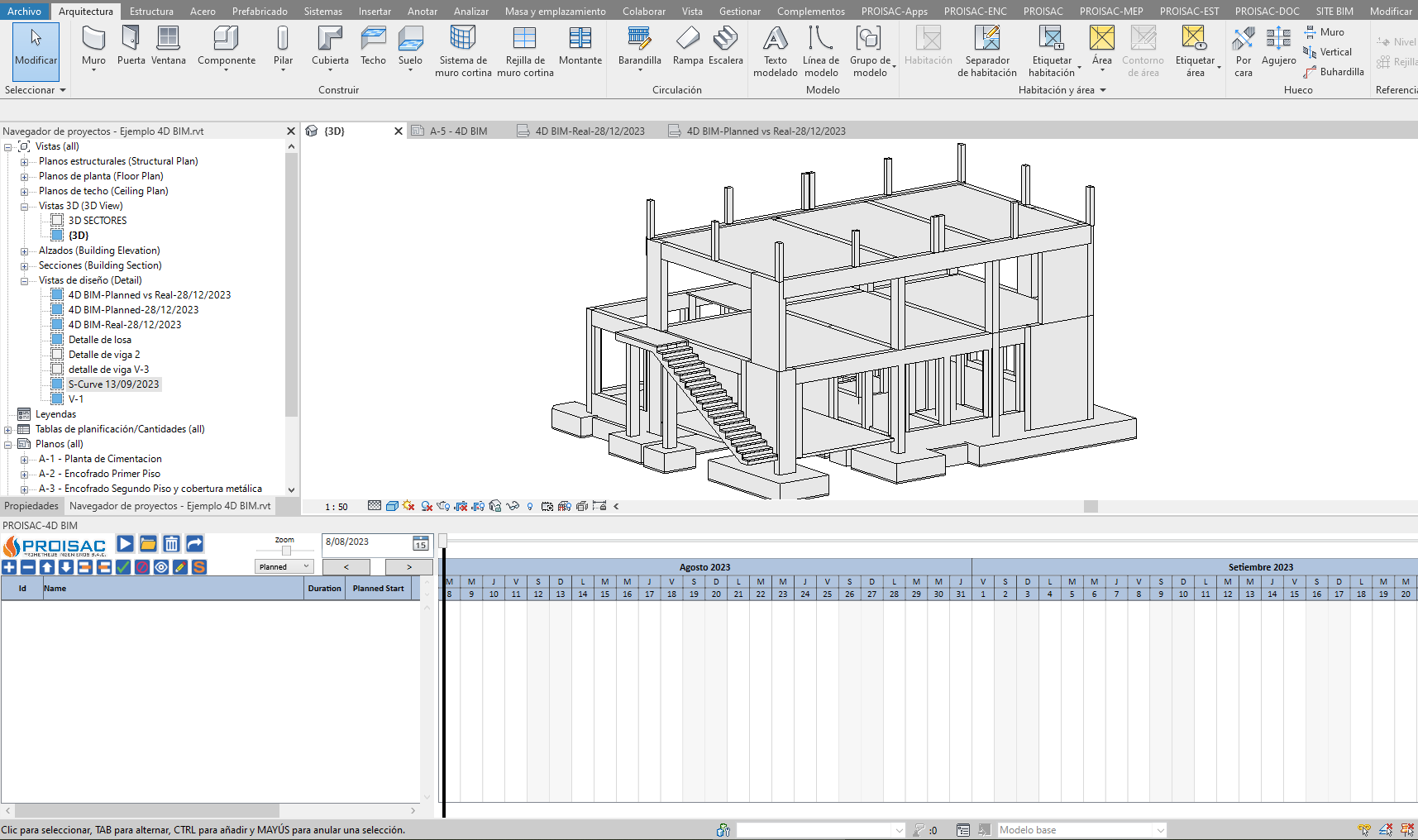Image resolution: width=1418 pixels, height=840 pixels.
Task: Switch to the Estructura ribbon tab
Action: (x=151, y=12)
